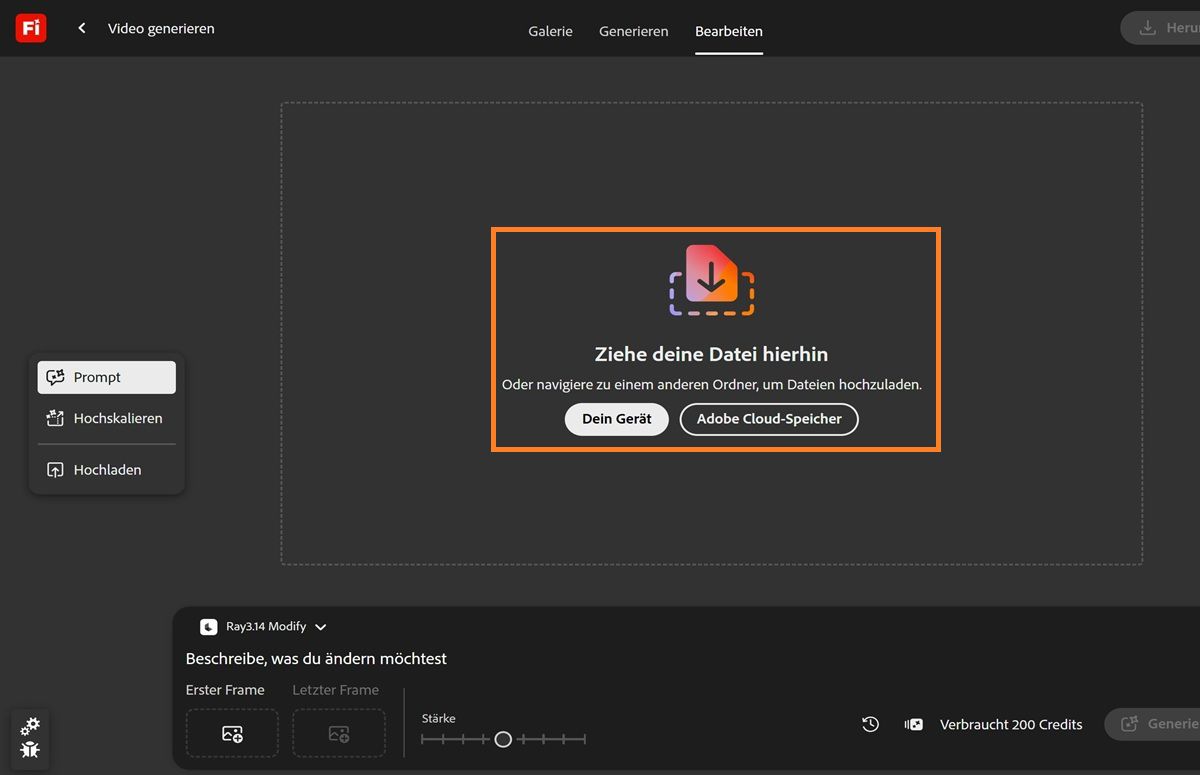Viewport: 1200px width, 775px height.
Task: Select the Hochskalieren option
Action: [x=107, y=418]
